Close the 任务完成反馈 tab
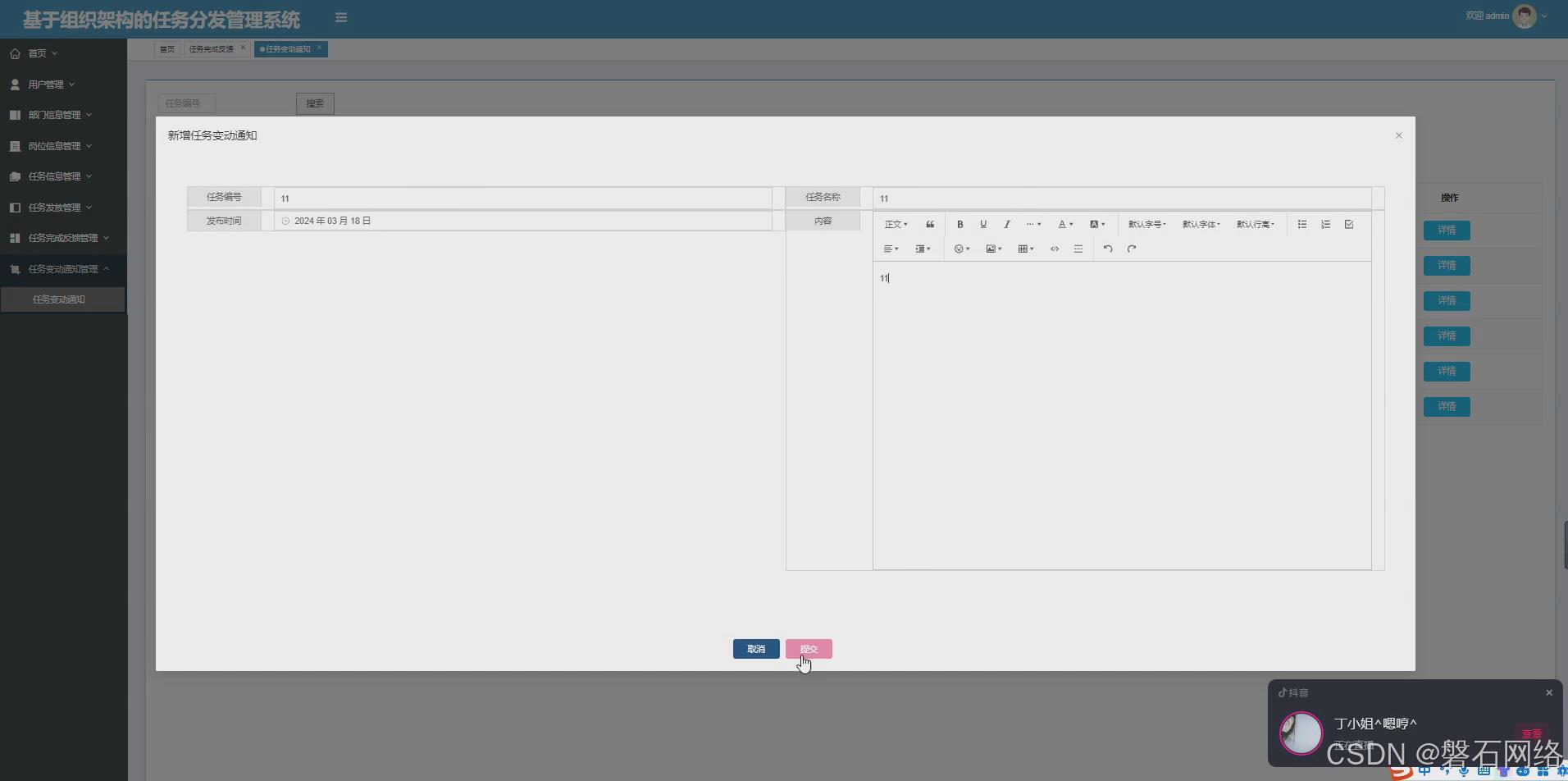1568x781 pixels. pos(243,48)
